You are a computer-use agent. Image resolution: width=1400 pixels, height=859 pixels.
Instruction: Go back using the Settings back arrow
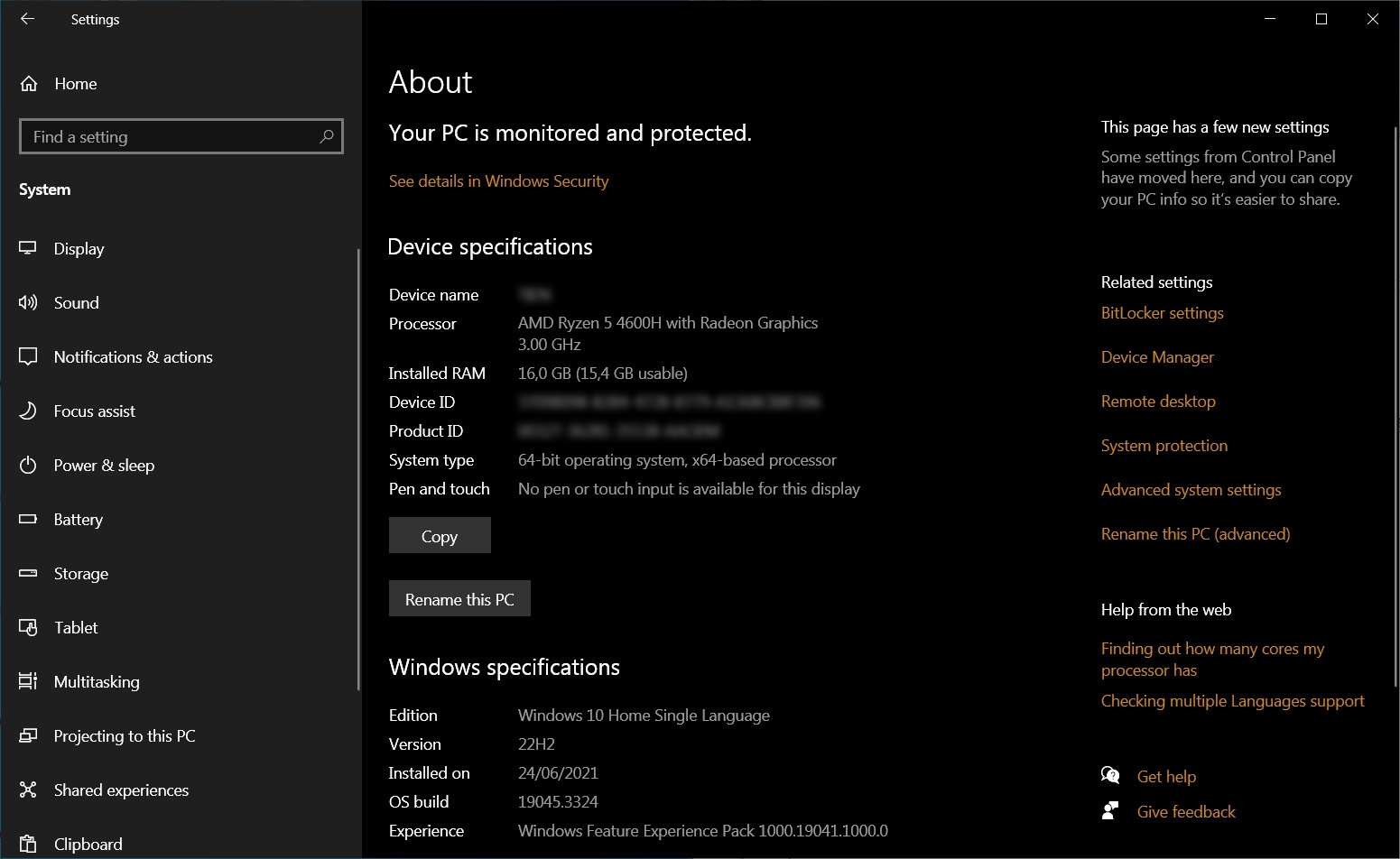click(27, 19)
